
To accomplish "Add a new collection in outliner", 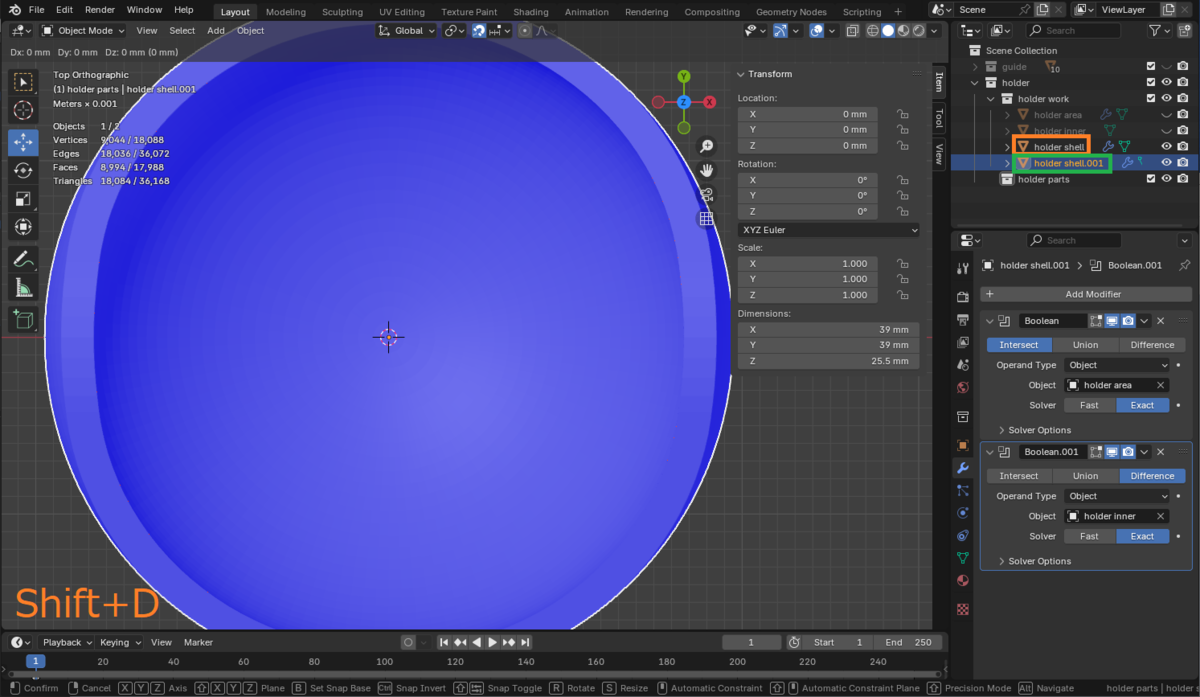I will click(1184, 31).
